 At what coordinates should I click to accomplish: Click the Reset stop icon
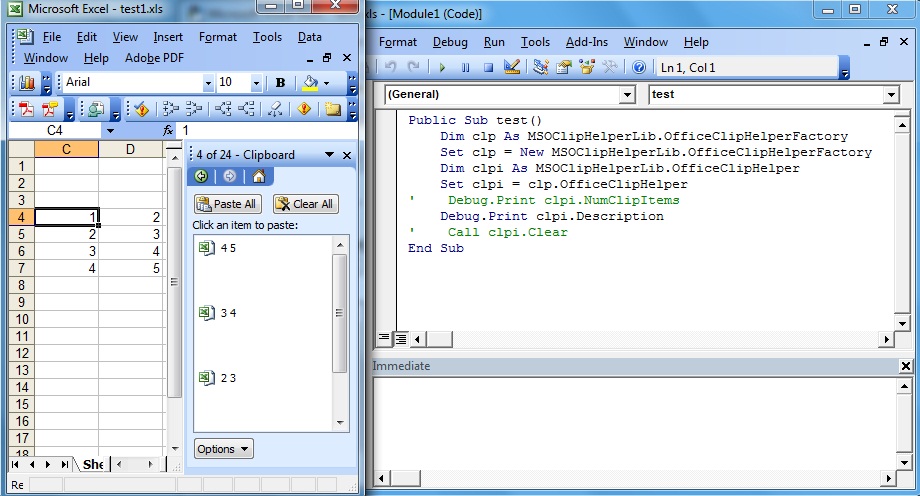[x=489, y=68]
